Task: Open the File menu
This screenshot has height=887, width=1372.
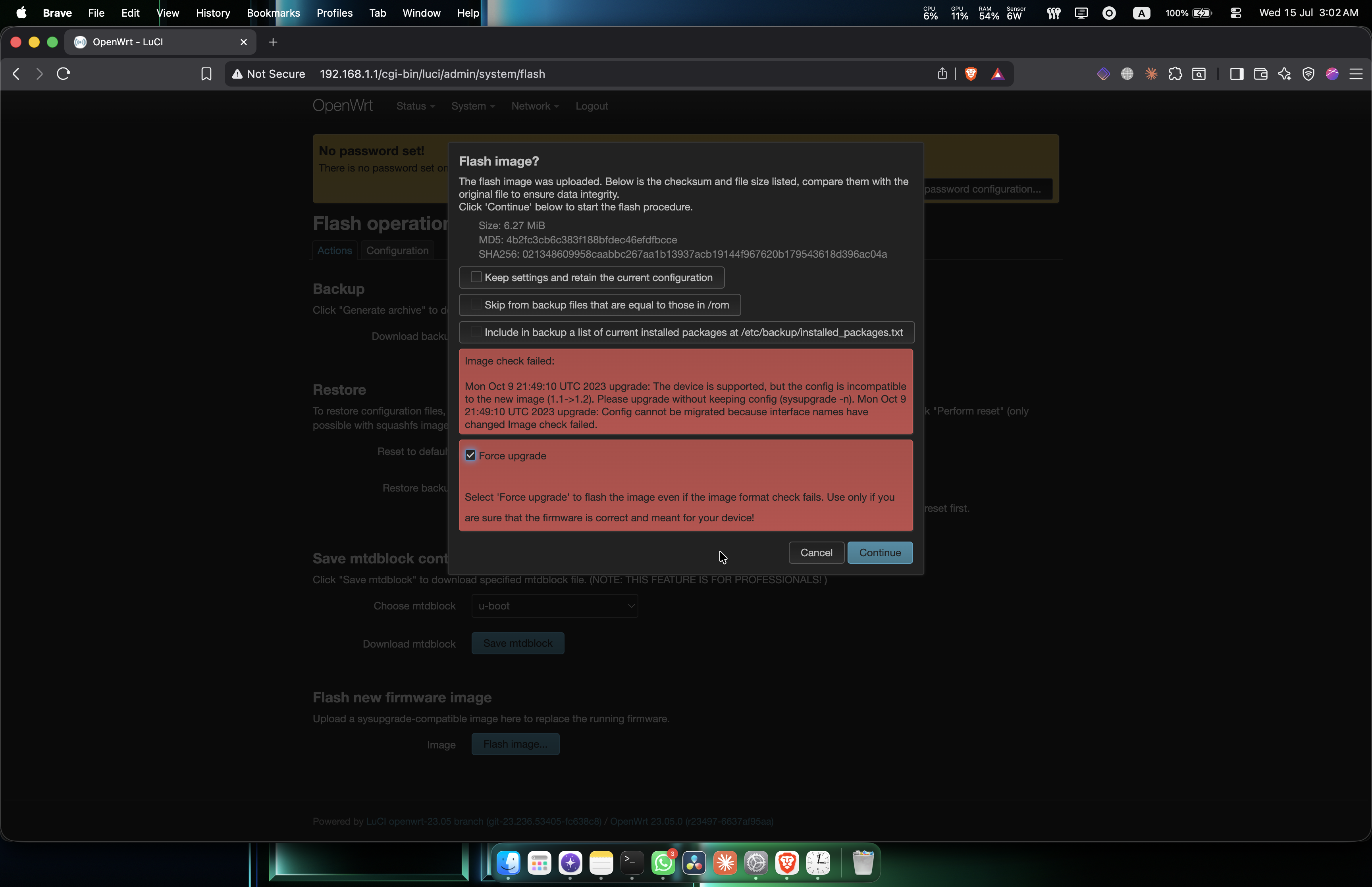Action: tap(96, 13)
